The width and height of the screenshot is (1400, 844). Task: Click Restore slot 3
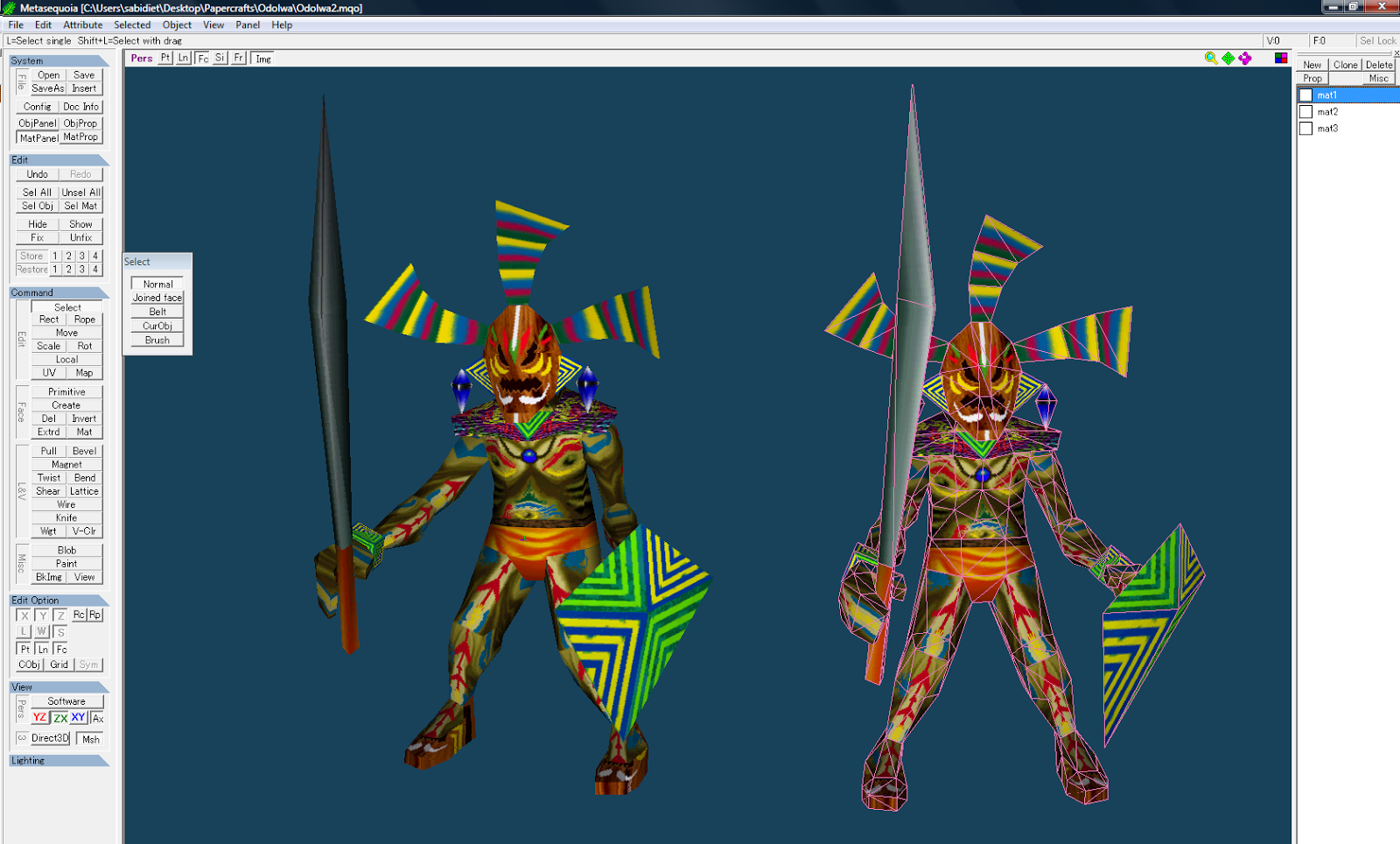point(82,270)
